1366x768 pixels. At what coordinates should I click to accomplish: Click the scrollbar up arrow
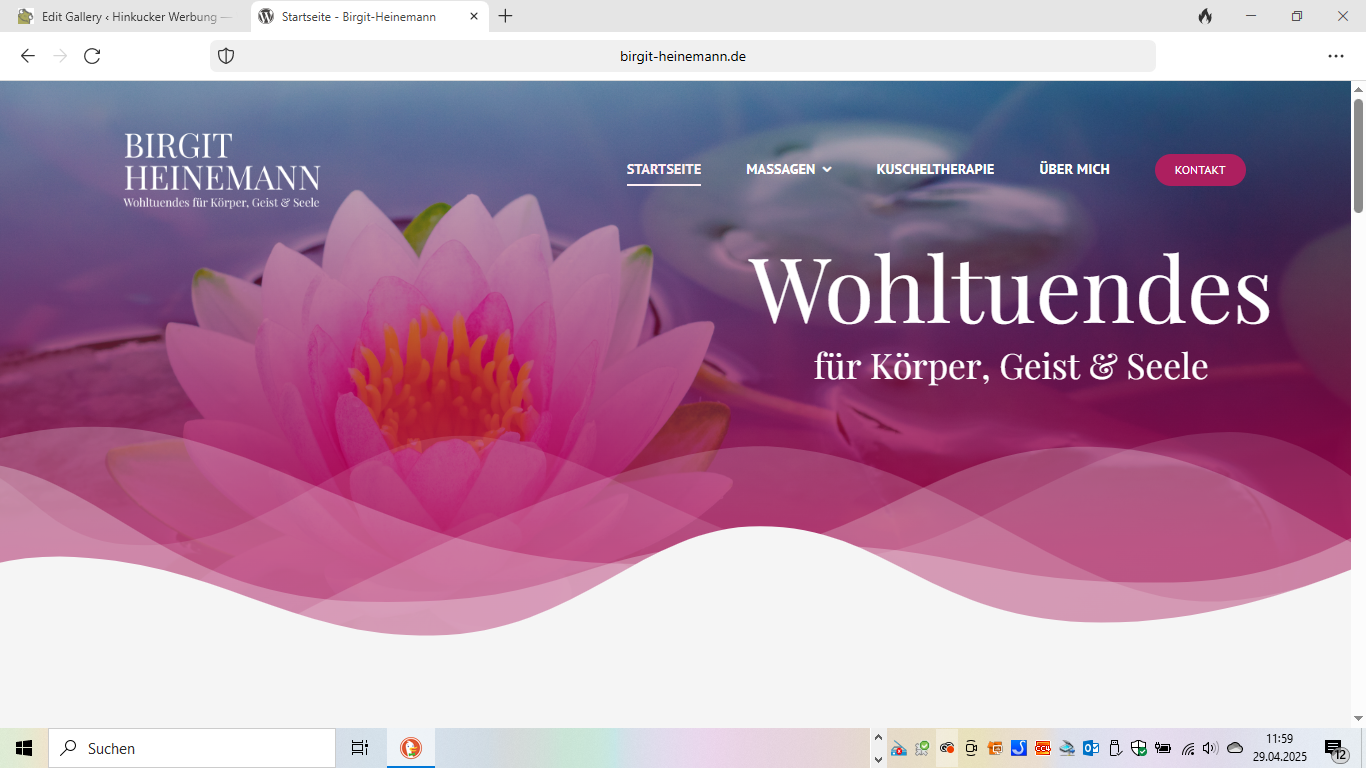click(1358, 89)
